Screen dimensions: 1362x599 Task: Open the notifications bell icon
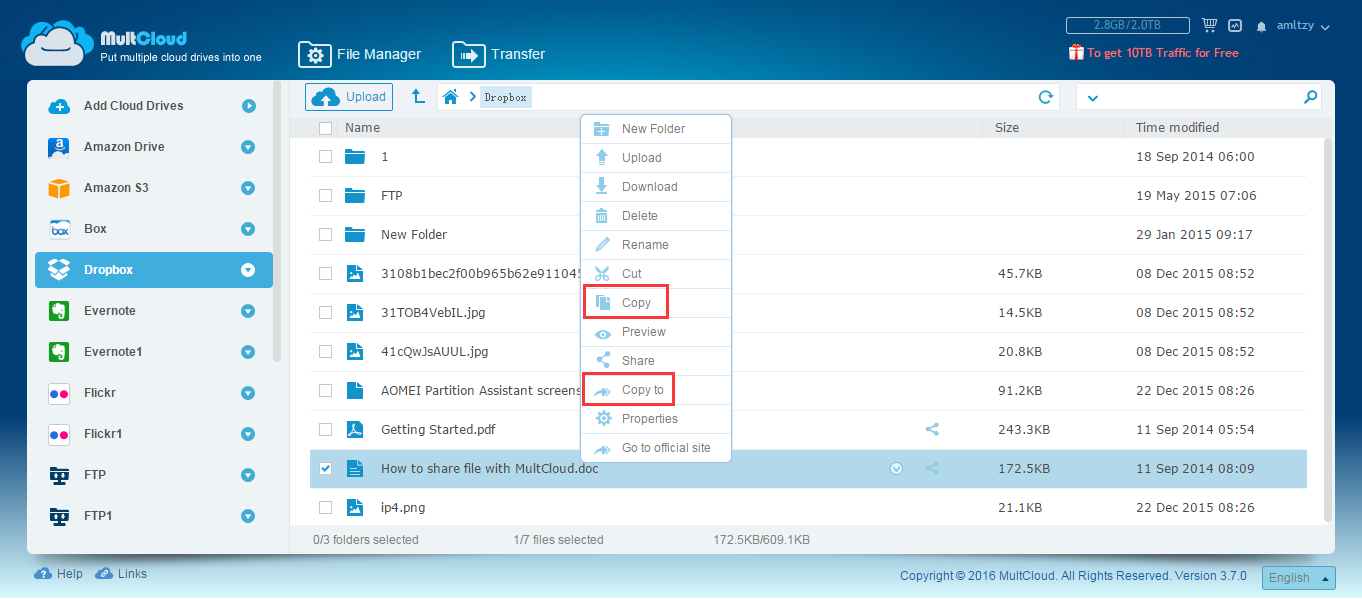tap(1262, 26)
